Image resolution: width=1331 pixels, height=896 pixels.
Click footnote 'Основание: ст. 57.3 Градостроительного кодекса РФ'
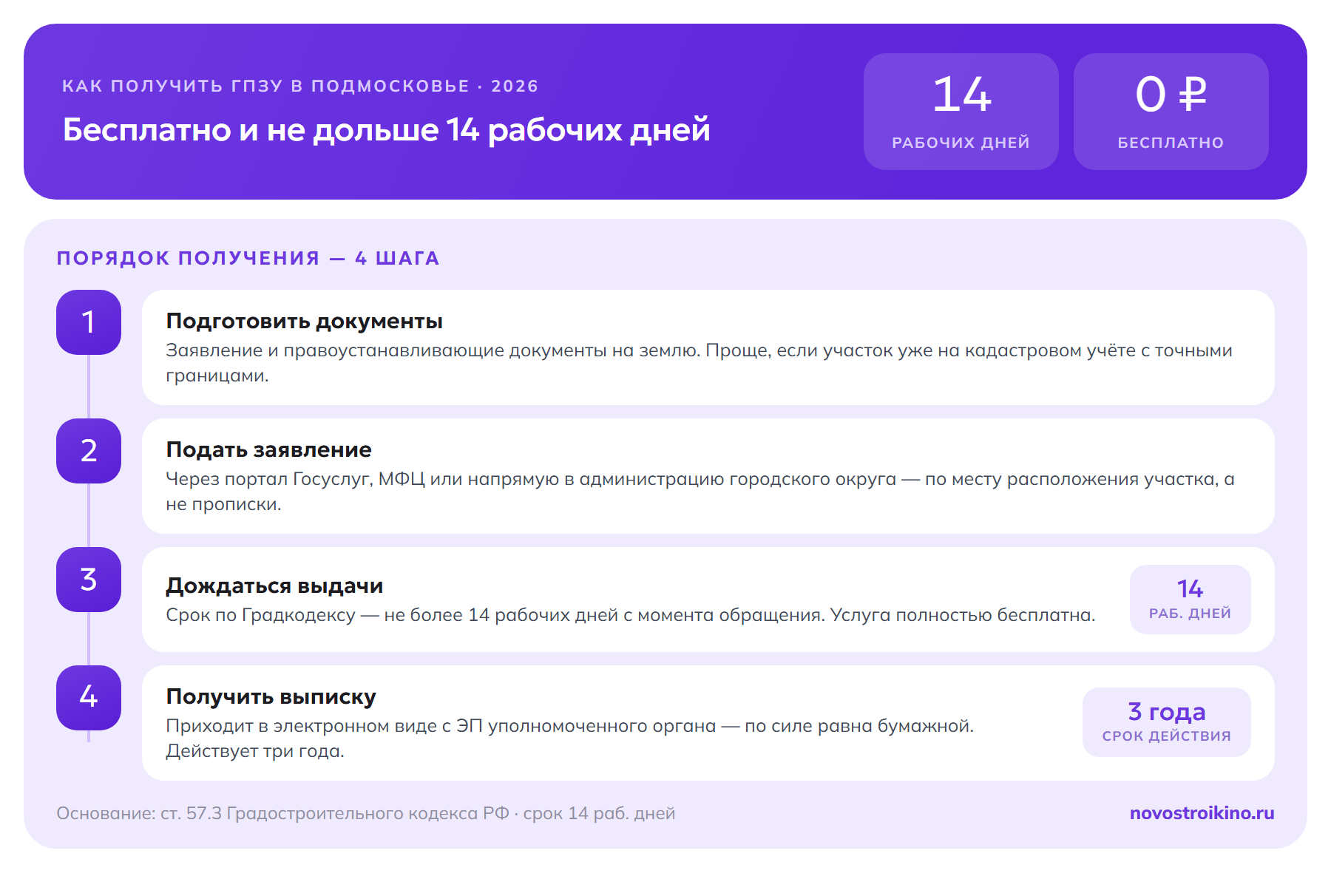pyautogui.click(x=282, y=813)
